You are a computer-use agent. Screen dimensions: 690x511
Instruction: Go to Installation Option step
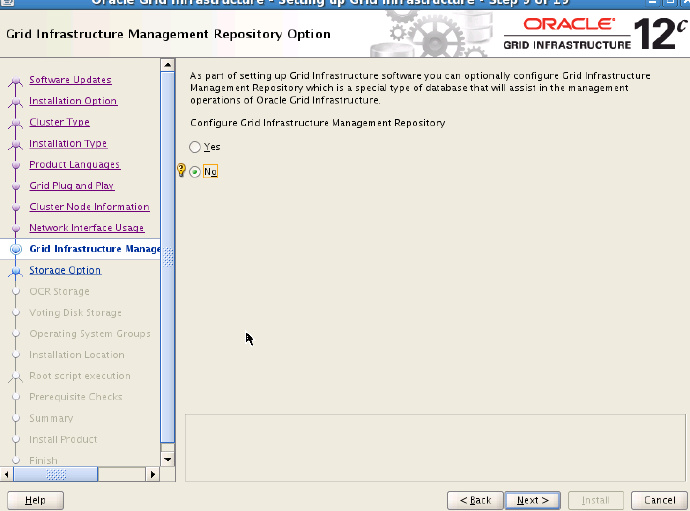point(73,101)
